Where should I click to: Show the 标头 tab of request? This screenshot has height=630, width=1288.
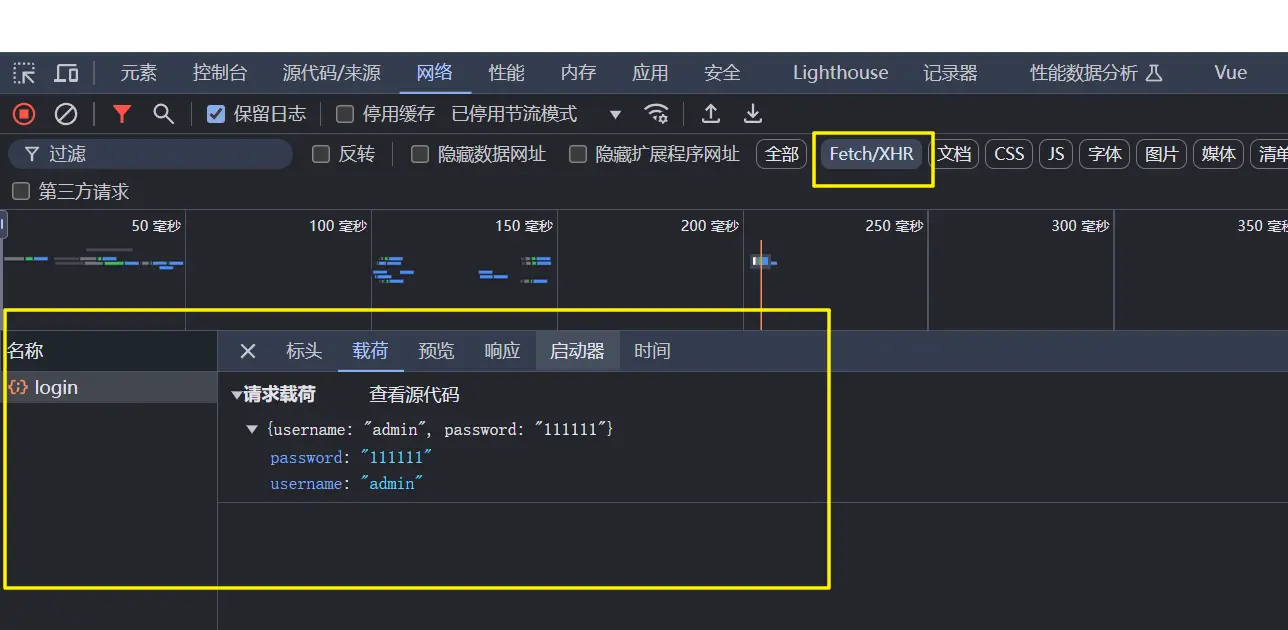pyautogui.click(x=304, y=351)
